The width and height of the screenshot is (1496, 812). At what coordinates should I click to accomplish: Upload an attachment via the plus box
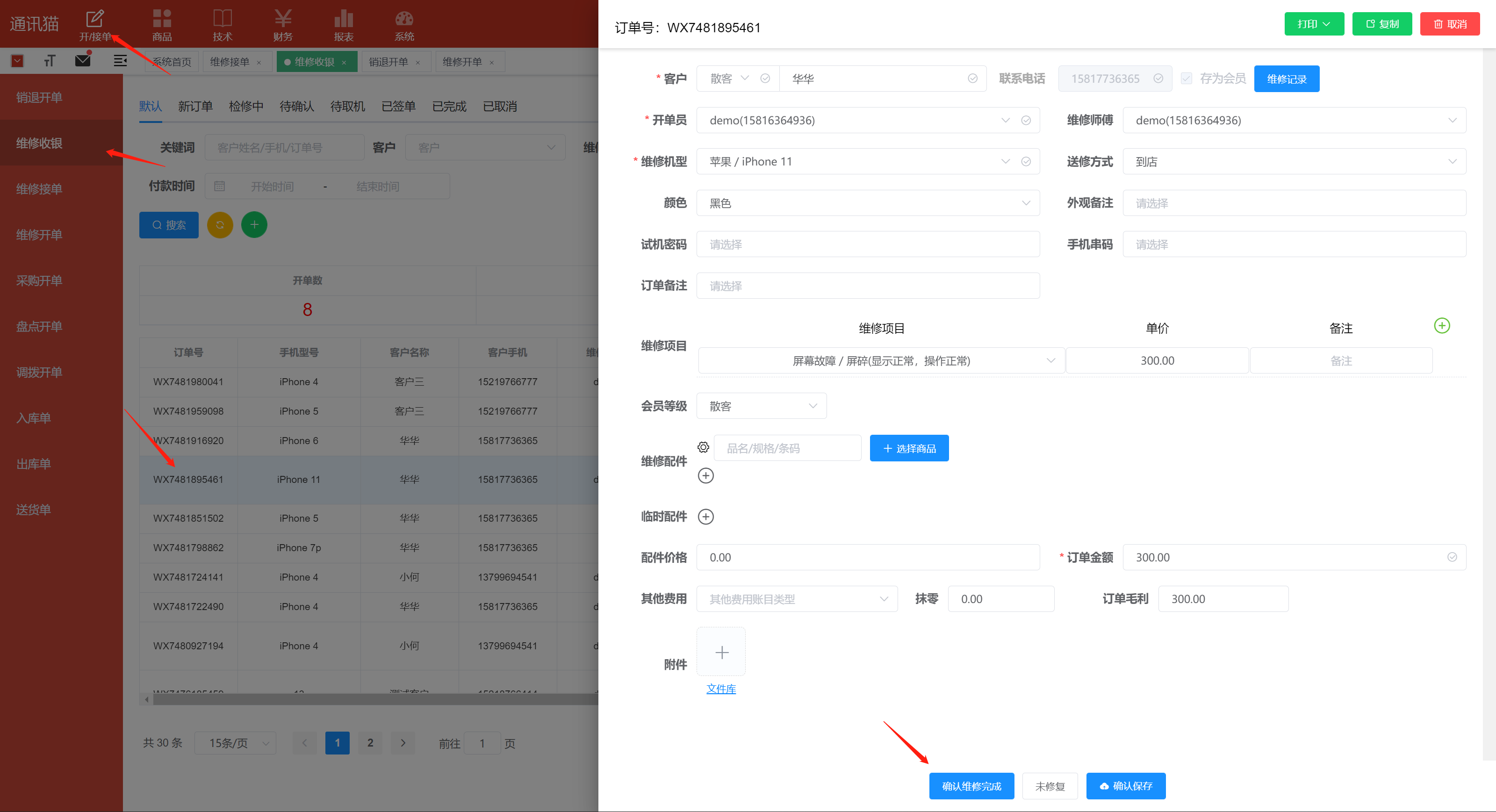coord(721,652)
